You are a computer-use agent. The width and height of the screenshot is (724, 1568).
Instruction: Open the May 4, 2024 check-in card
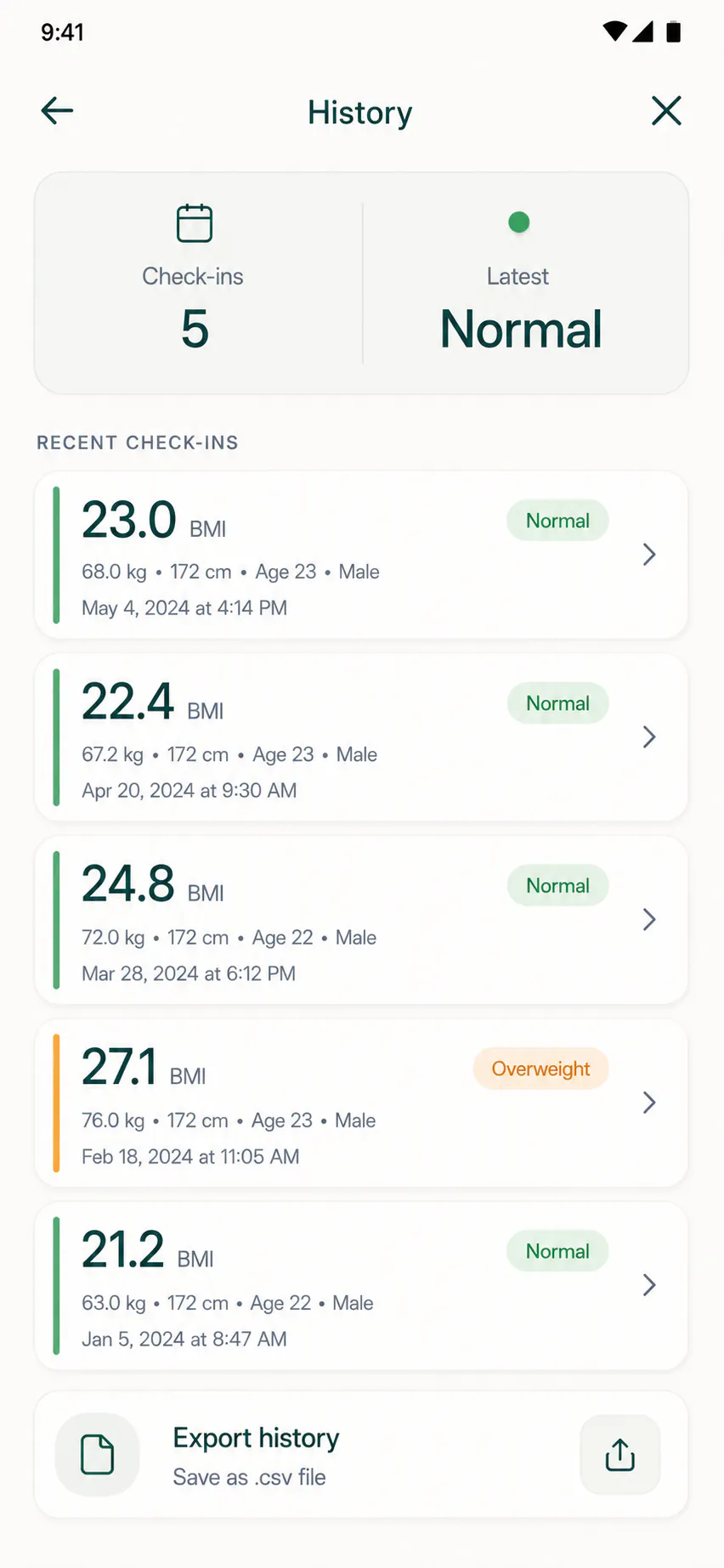tap(361, 555)
